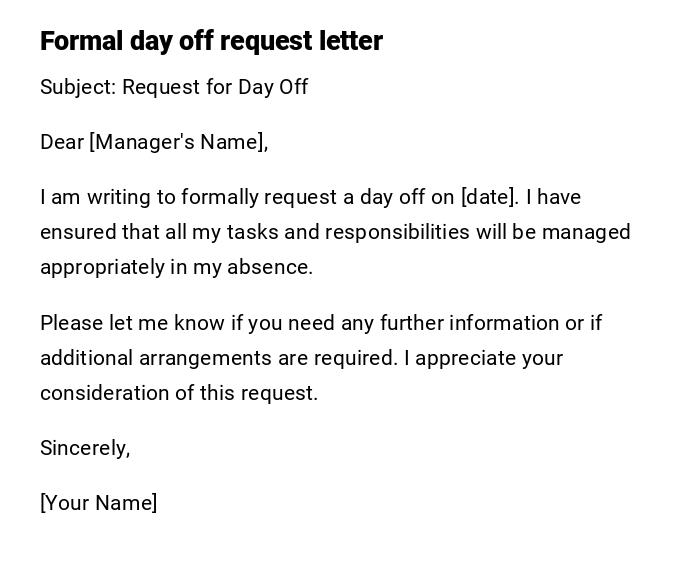Click the "[date]" placeholder text
Screen dimensions: 700x566
click(x=488, y=197)
